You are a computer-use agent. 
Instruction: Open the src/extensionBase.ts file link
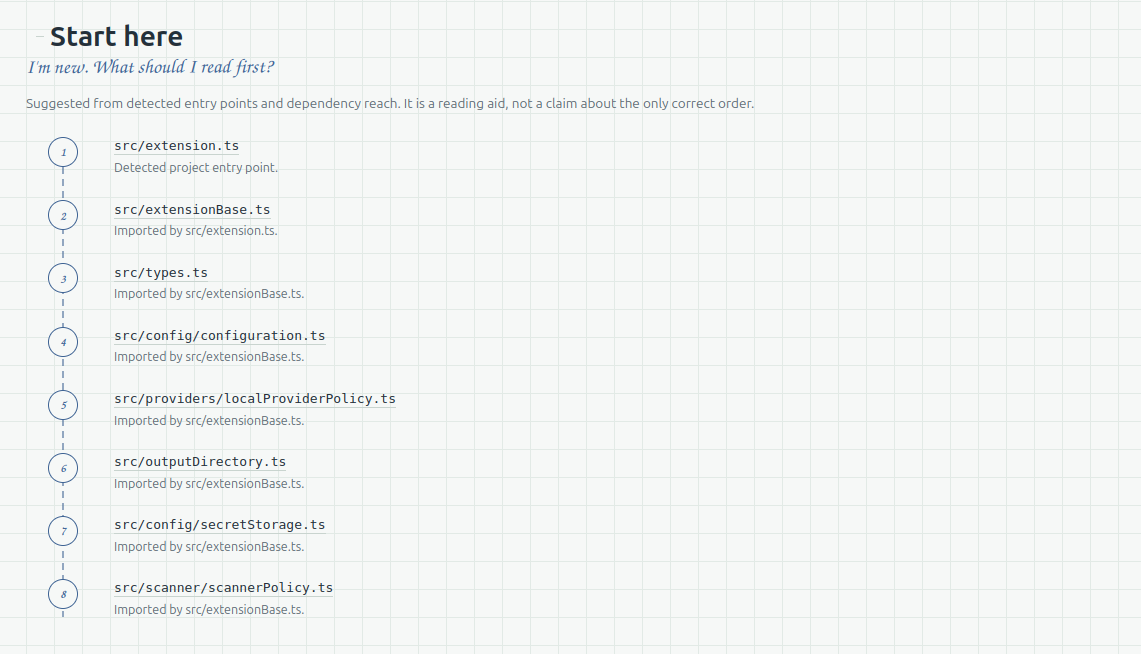click(x=192, y=210)
